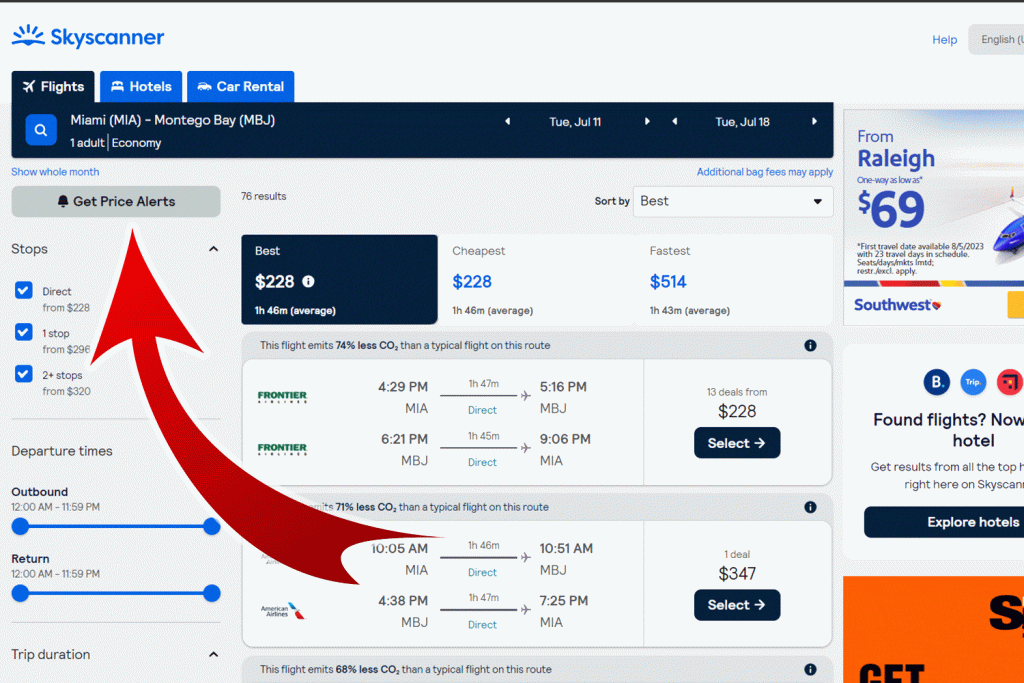Switch to the Hotels tab
Screen dimensions: 1024x683
(x=141, y=87)
